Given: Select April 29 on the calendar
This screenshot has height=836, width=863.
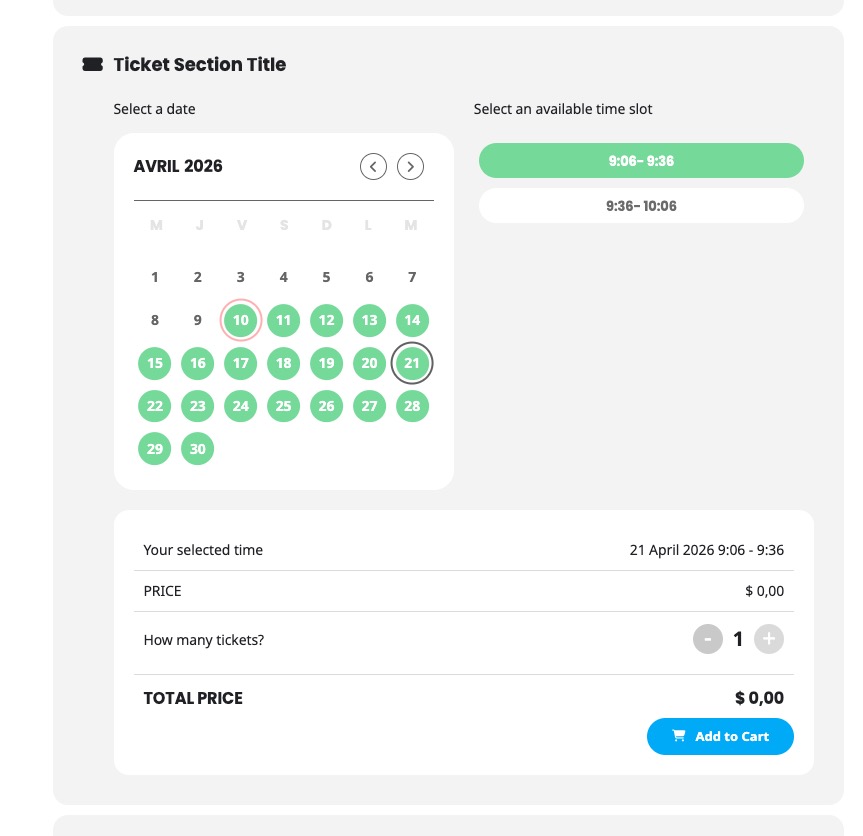Looking at the screenshot, I should click(155, 449).
